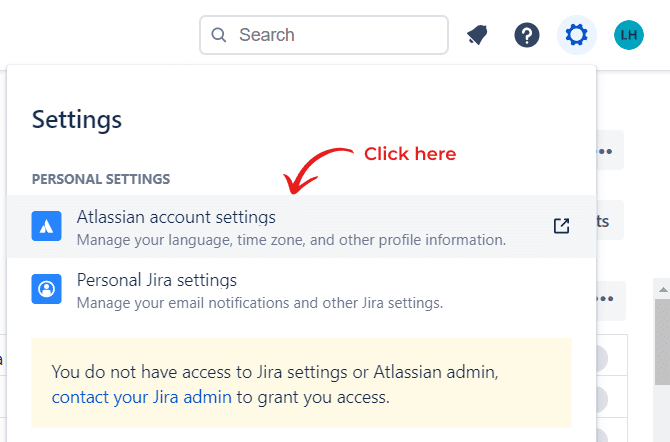Open the notifications bell
The width and height of the screenshot is (670, 442).
click(x=477, y=35)
